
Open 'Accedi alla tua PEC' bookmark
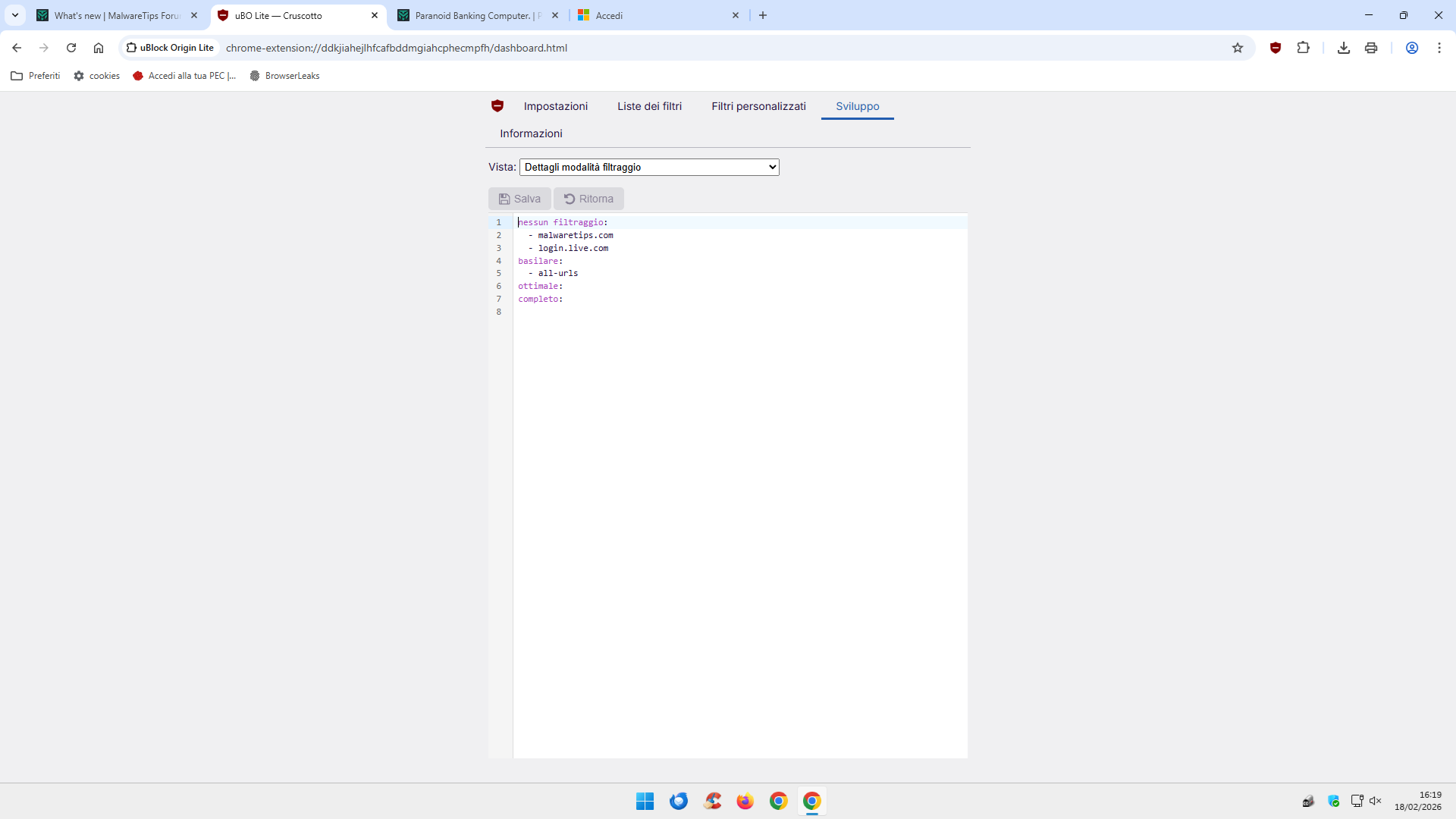coord(184,76)
